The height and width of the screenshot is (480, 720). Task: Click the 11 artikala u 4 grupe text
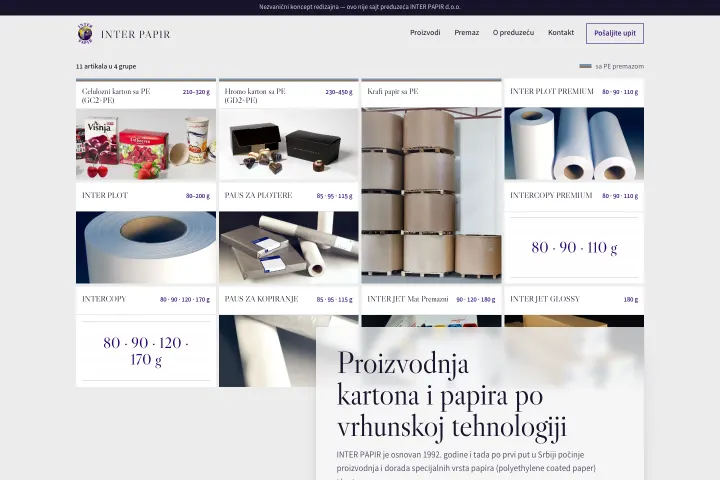106,66
